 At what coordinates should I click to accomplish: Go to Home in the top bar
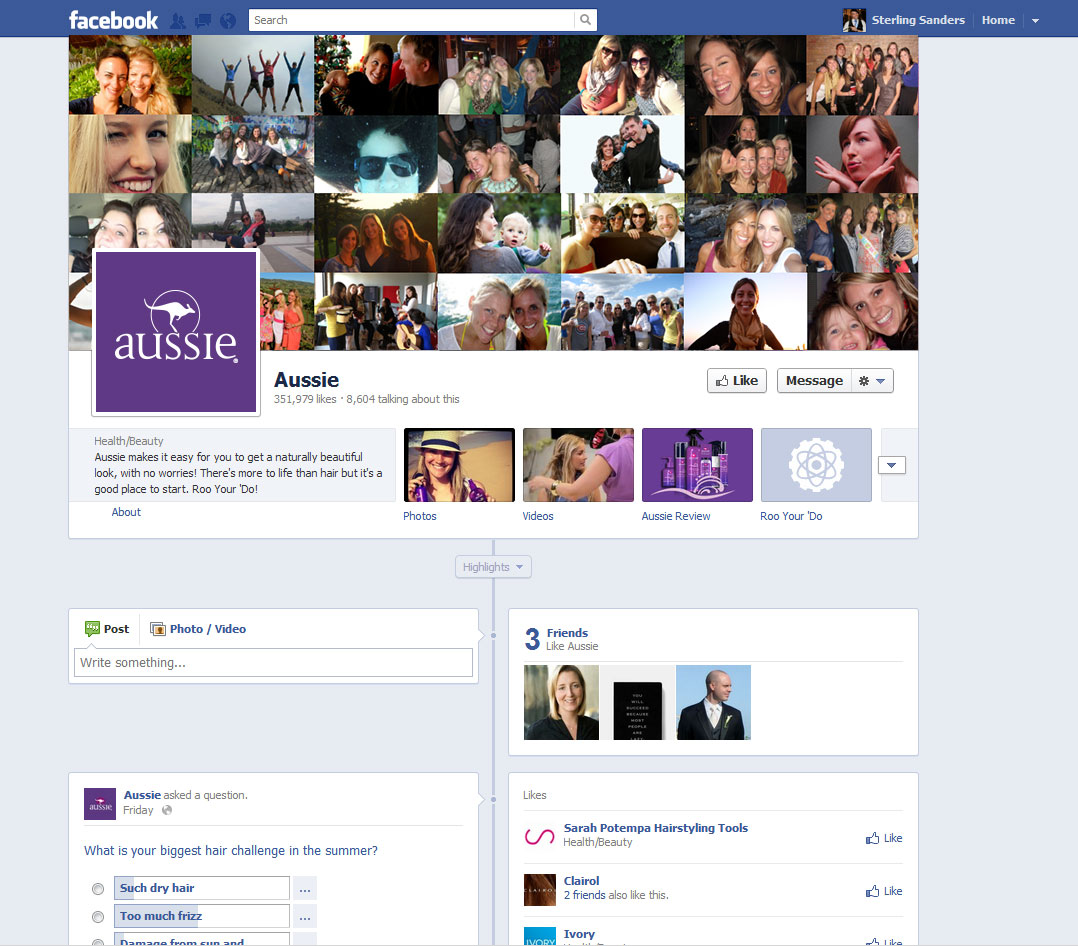click(998, 20)
